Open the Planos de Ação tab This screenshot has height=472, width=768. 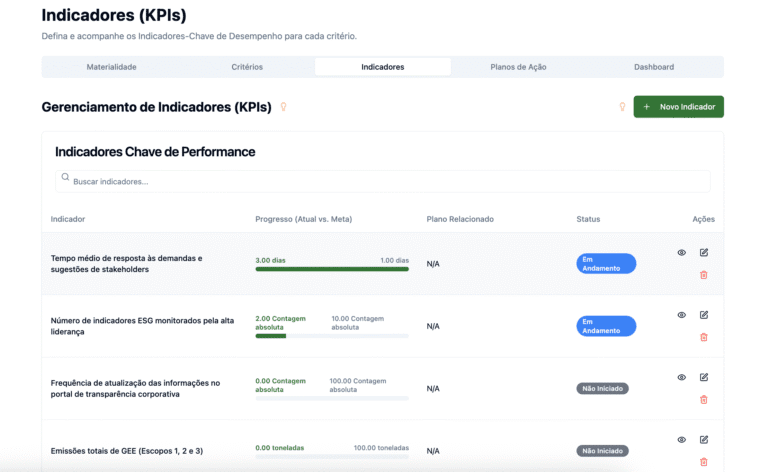[x=518, y=67]
